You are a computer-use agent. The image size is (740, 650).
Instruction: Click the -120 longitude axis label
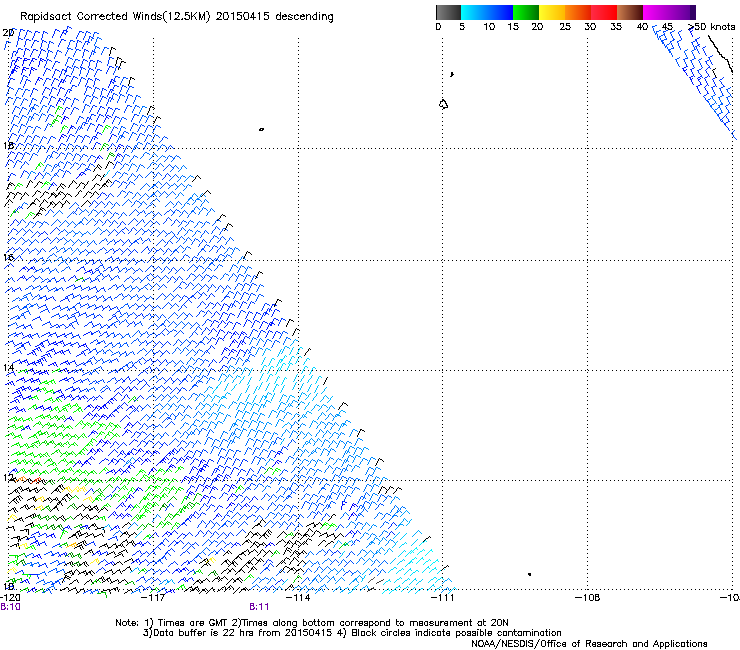(10, 597)
